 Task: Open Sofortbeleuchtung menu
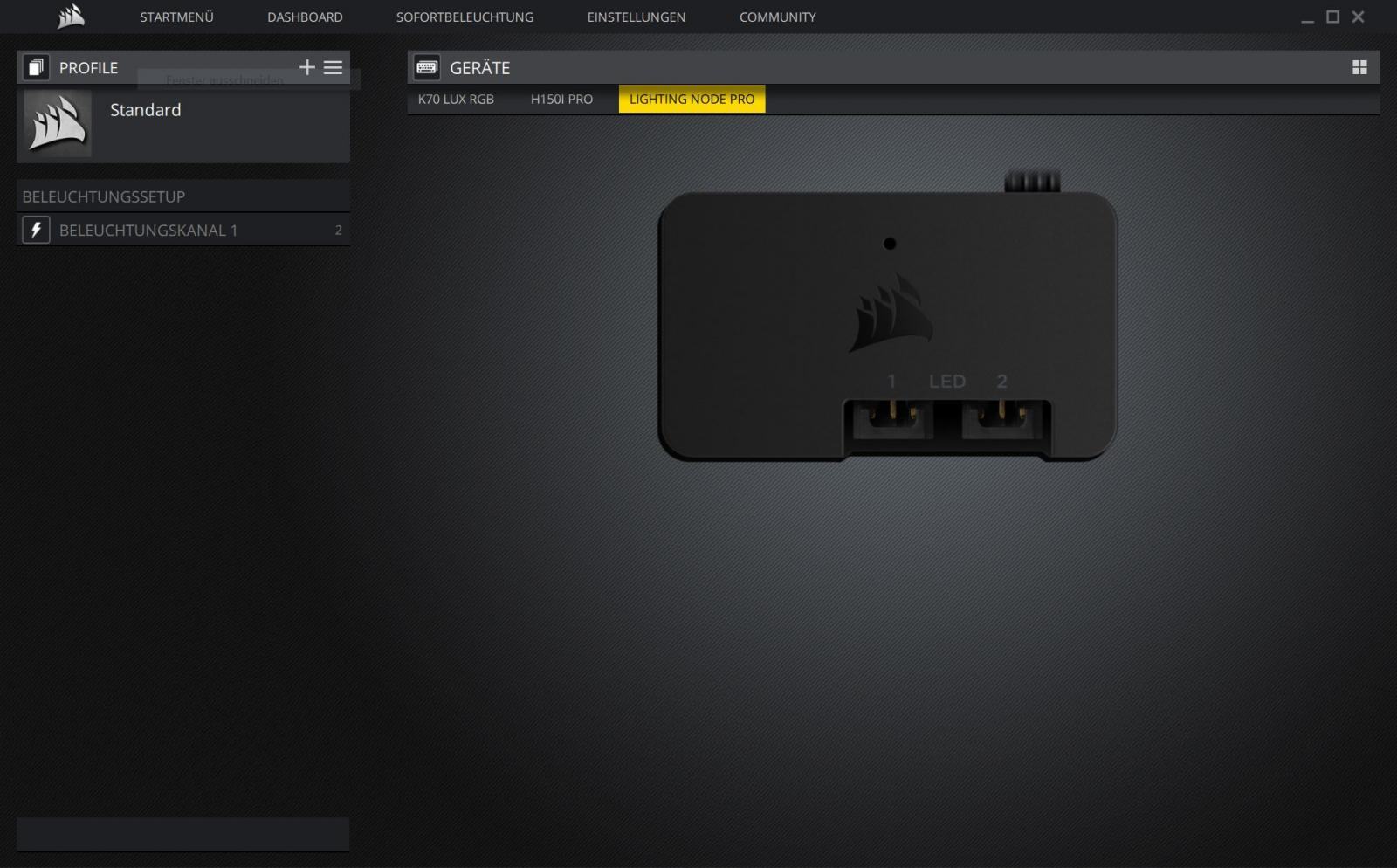(465, 17)
